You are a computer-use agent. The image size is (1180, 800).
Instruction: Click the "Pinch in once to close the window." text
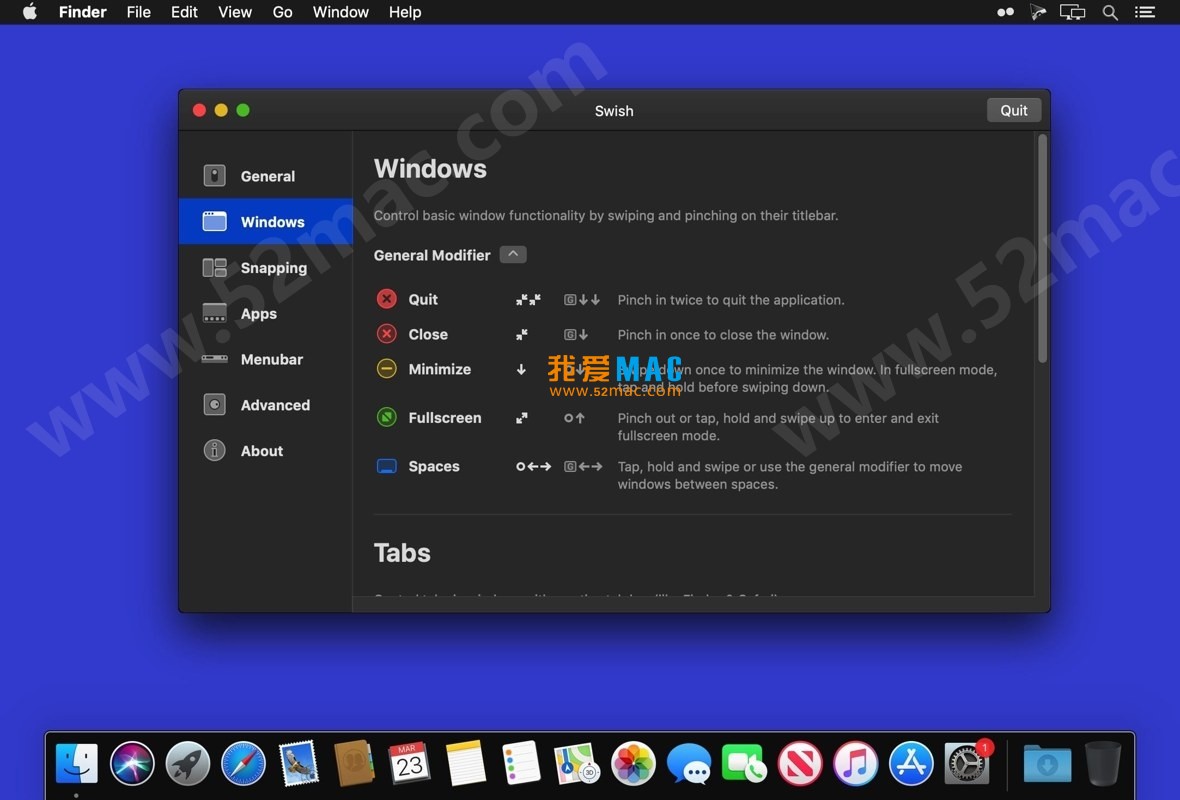(x=723, y=335)
